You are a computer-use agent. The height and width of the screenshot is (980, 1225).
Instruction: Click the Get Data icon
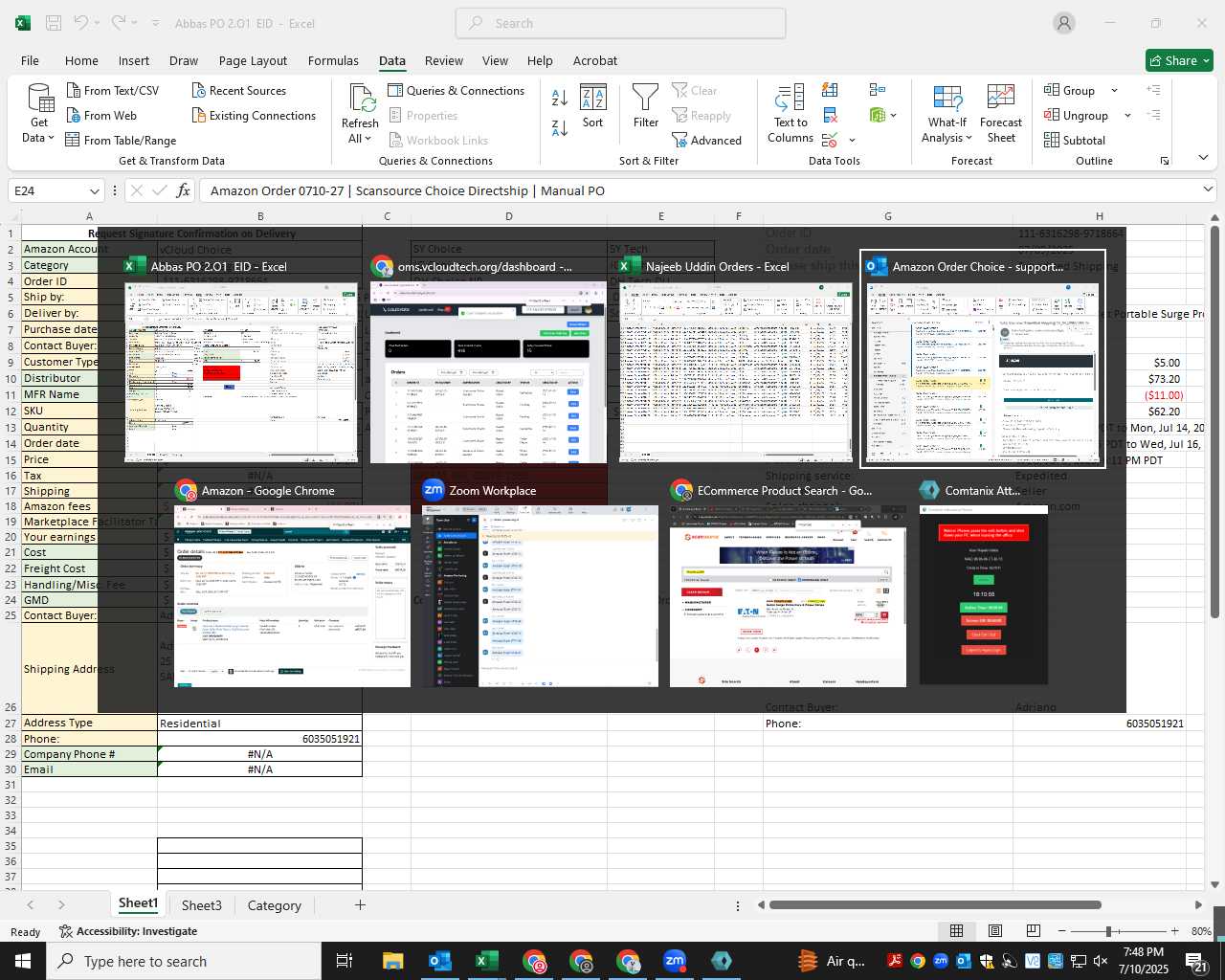click(x=40, y=100)
